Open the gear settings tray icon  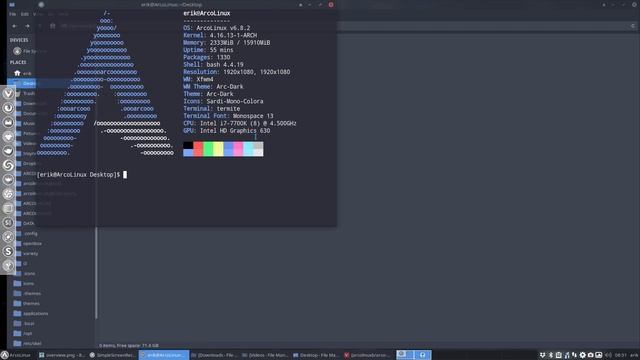(582, 355)
